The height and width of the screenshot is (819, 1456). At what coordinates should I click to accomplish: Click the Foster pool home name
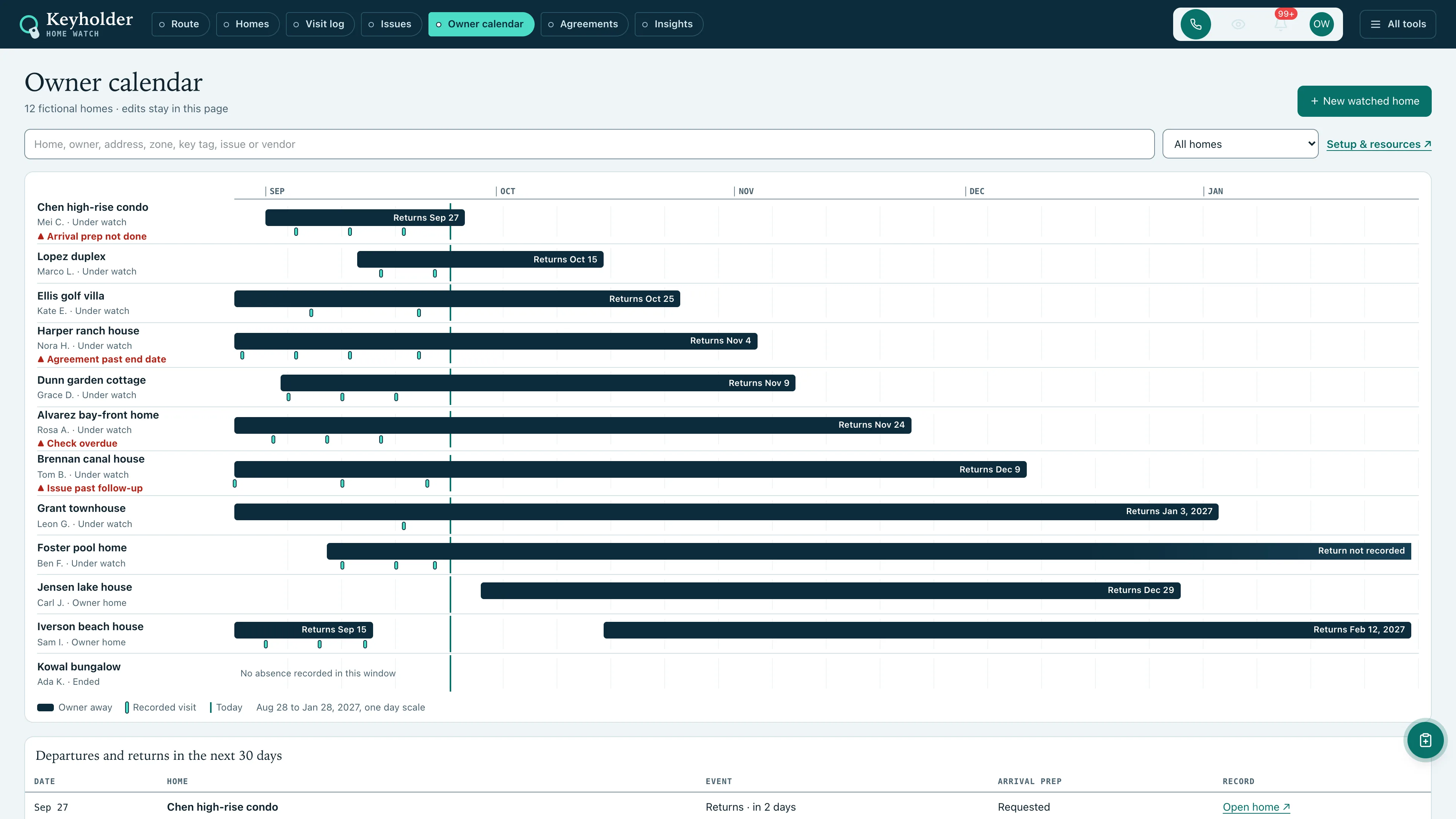[82, 548]
